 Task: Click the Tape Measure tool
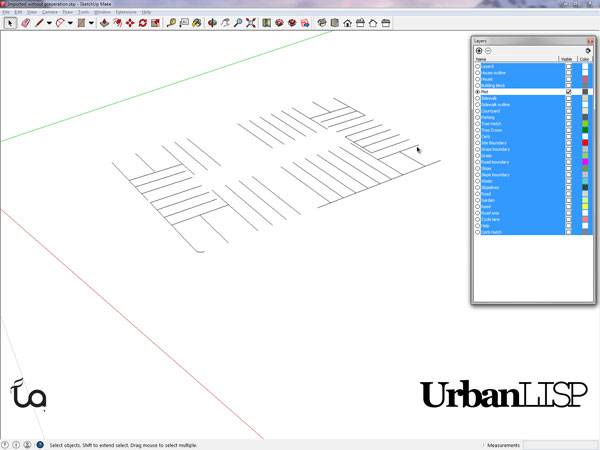(x=169, y=22)
